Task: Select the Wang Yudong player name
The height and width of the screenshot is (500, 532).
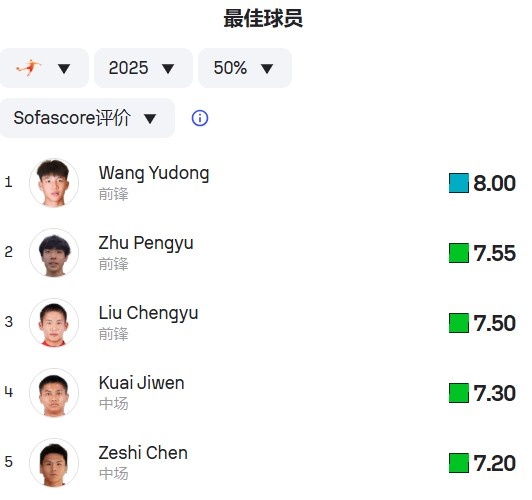Action: 154,173
